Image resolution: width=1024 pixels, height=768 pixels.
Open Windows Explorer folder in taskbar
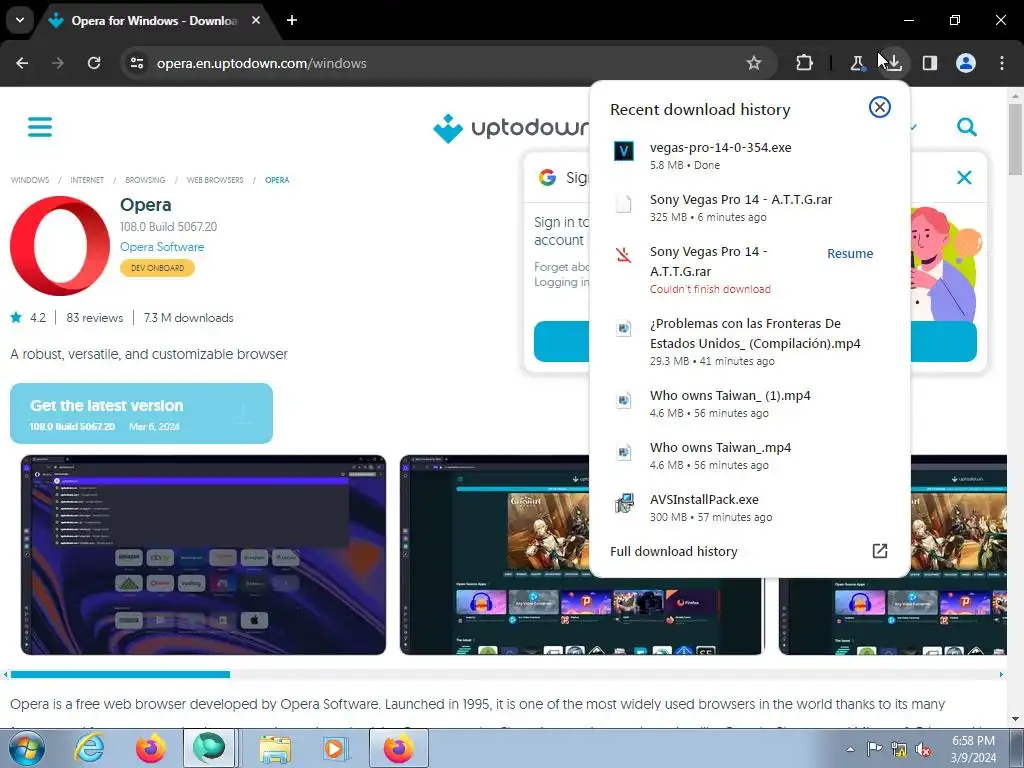(x=276, y=748)
